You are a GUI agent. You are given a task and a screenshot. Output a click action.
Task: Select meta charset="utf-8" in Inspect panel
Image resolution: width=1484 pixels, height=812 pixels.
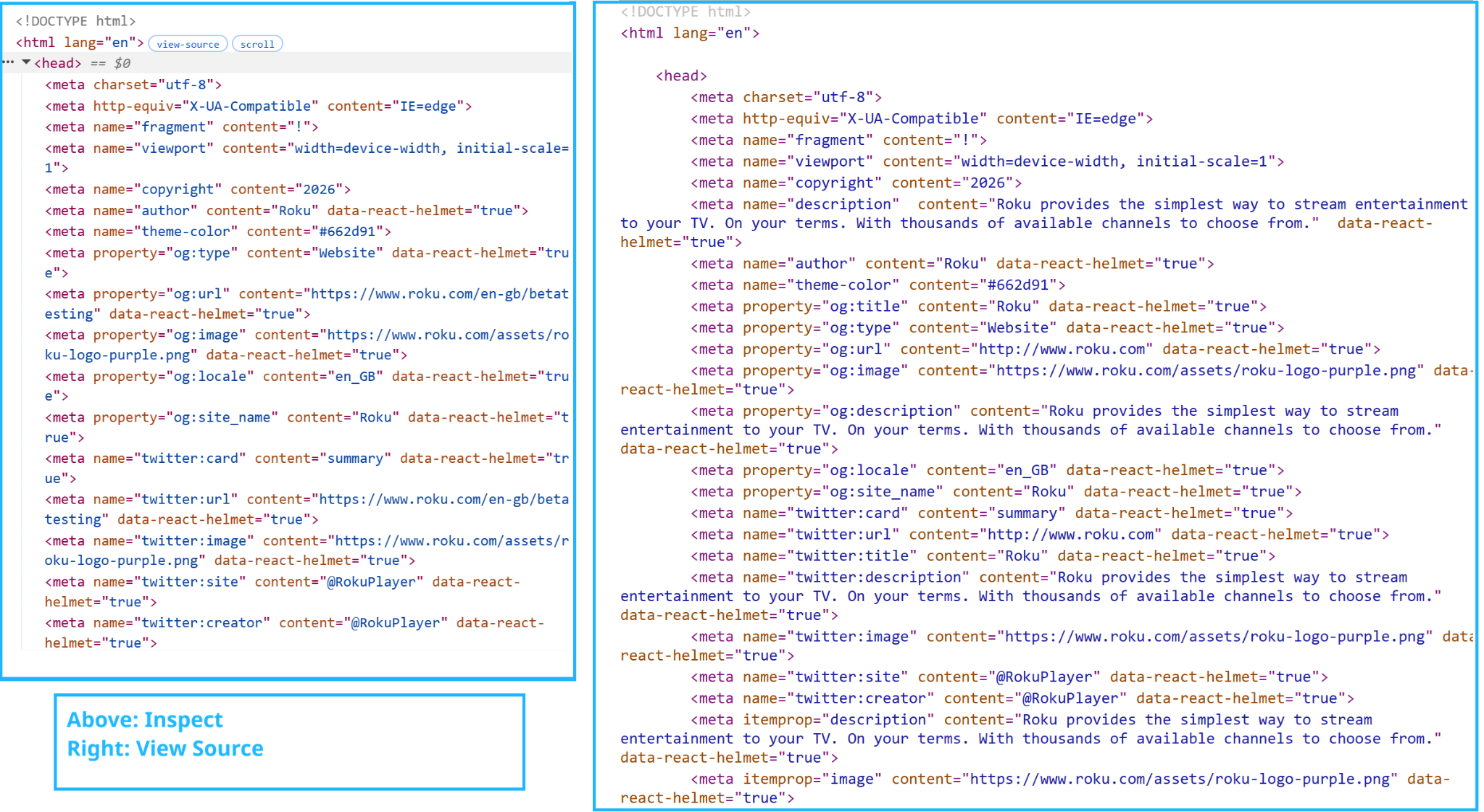pyautogui.click(x=133, y=85)
